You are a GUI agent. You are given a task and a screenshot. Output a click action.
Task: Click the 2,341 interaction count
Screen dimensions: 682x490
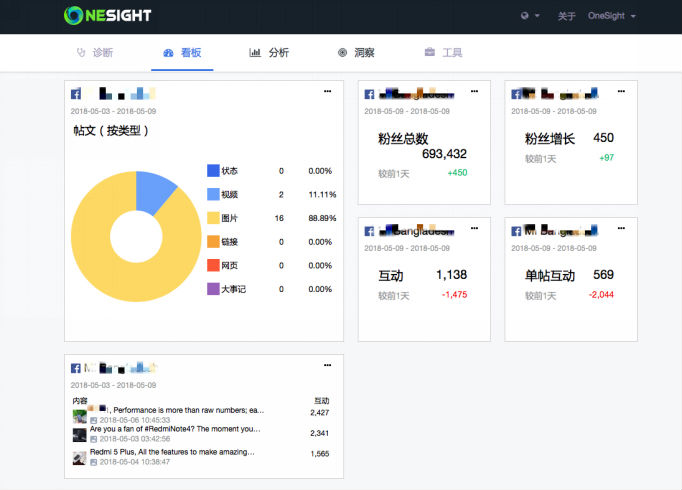pos(320,433)
